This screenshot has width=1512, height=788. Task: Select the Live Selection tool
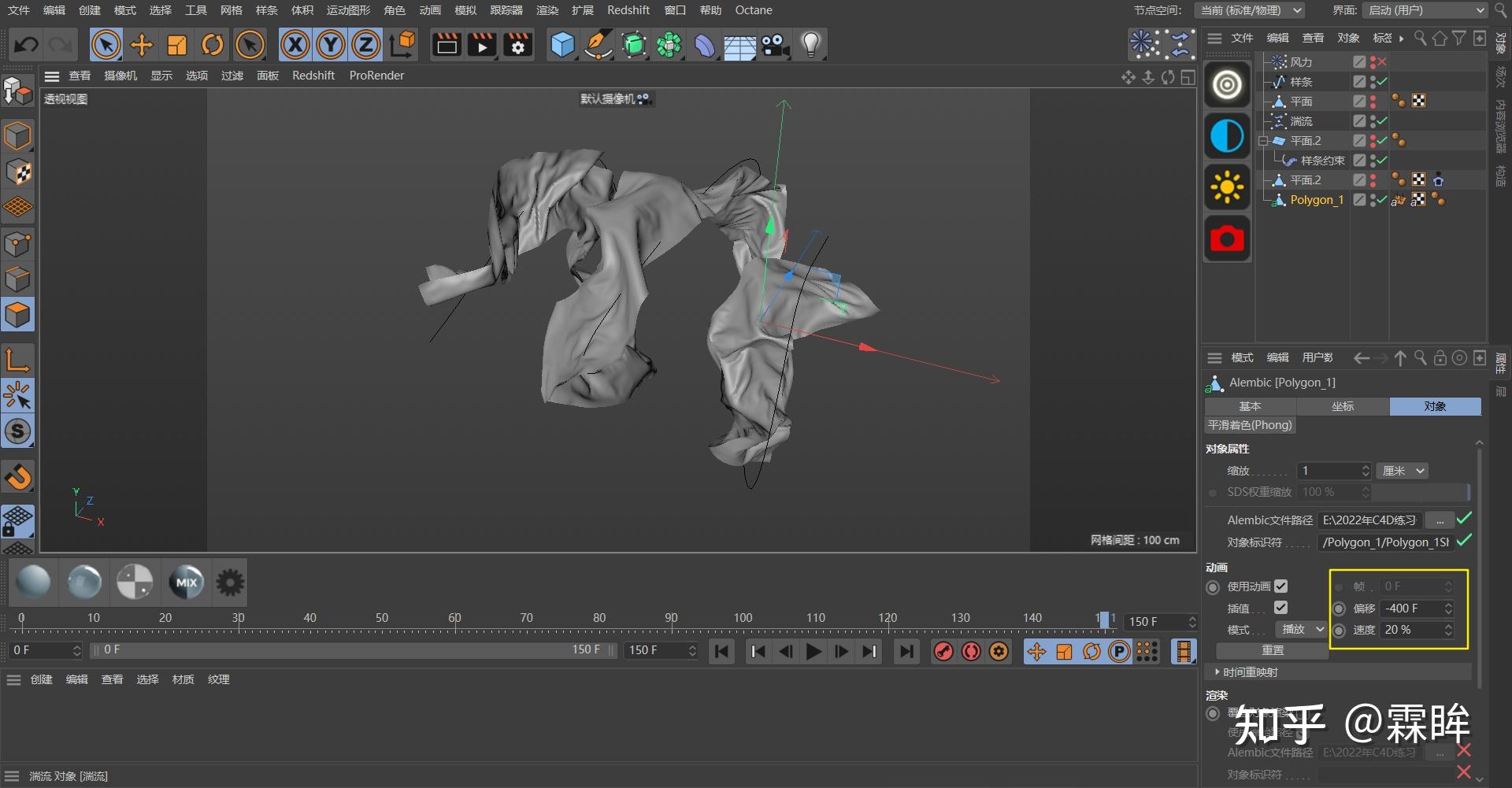[x=106, y=45]
